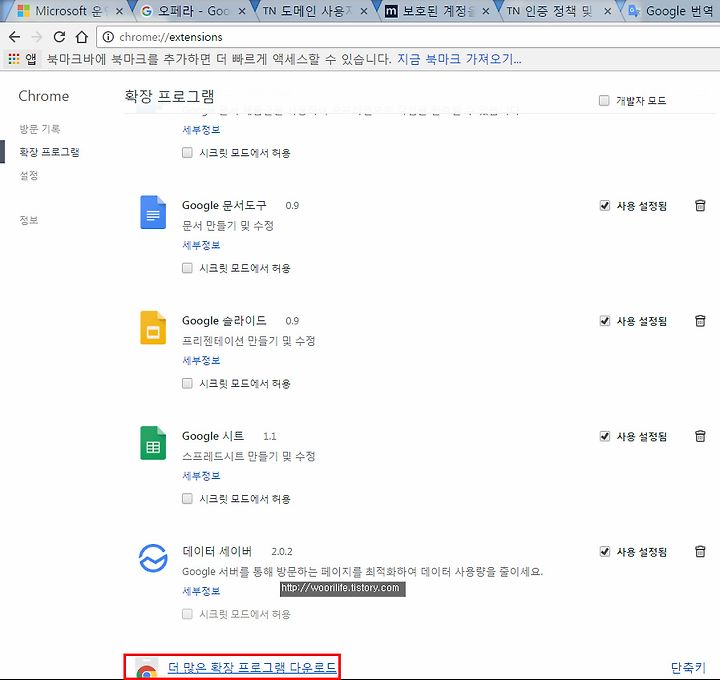Open 세부정보 for the topmost extension
This screenshot has height=680, width=720.
pyautogui.click(x=201, y=130)
